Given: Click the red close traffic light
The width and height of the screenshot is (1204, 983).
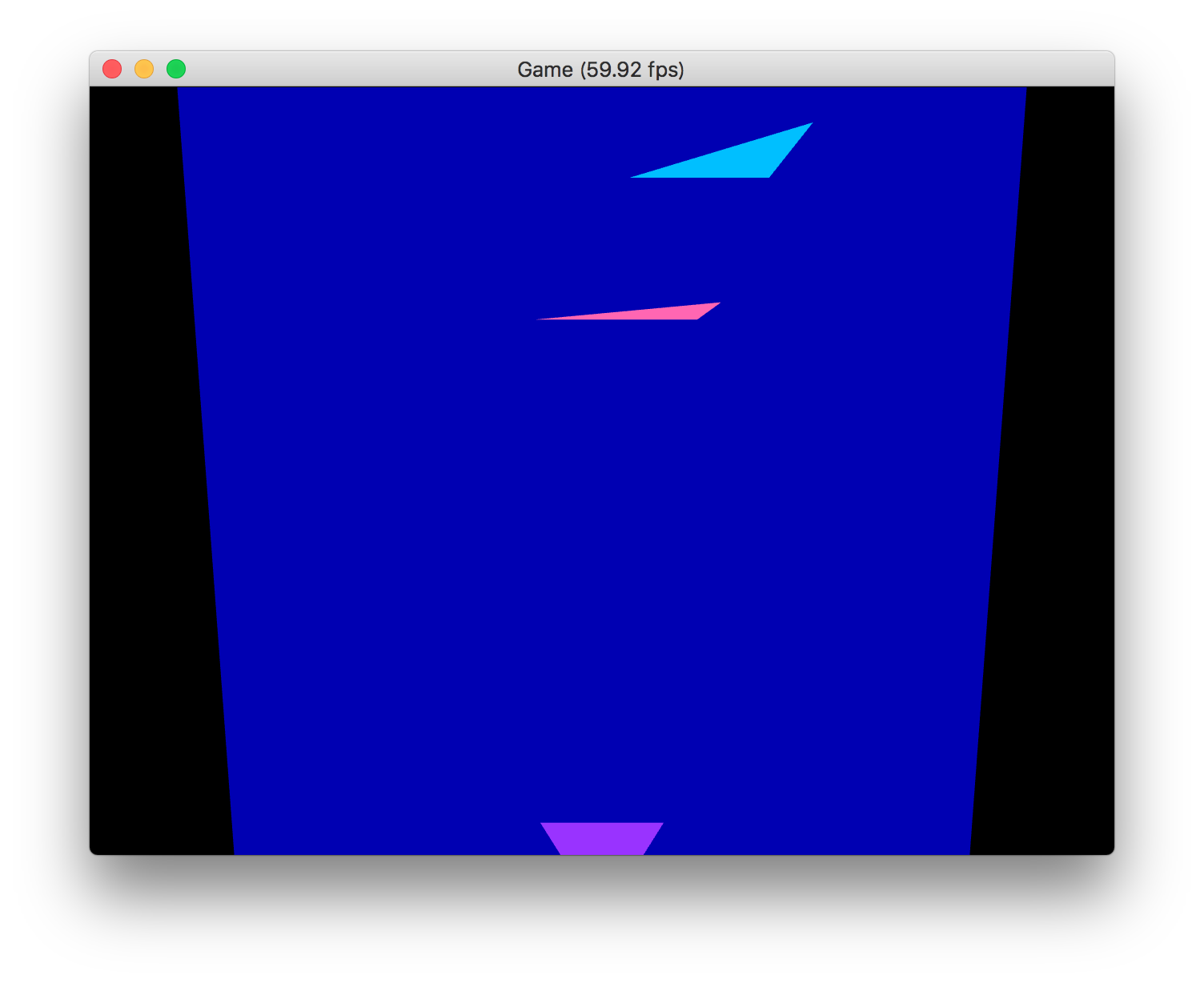Looking at the screenshot, I should coord(113,70).
